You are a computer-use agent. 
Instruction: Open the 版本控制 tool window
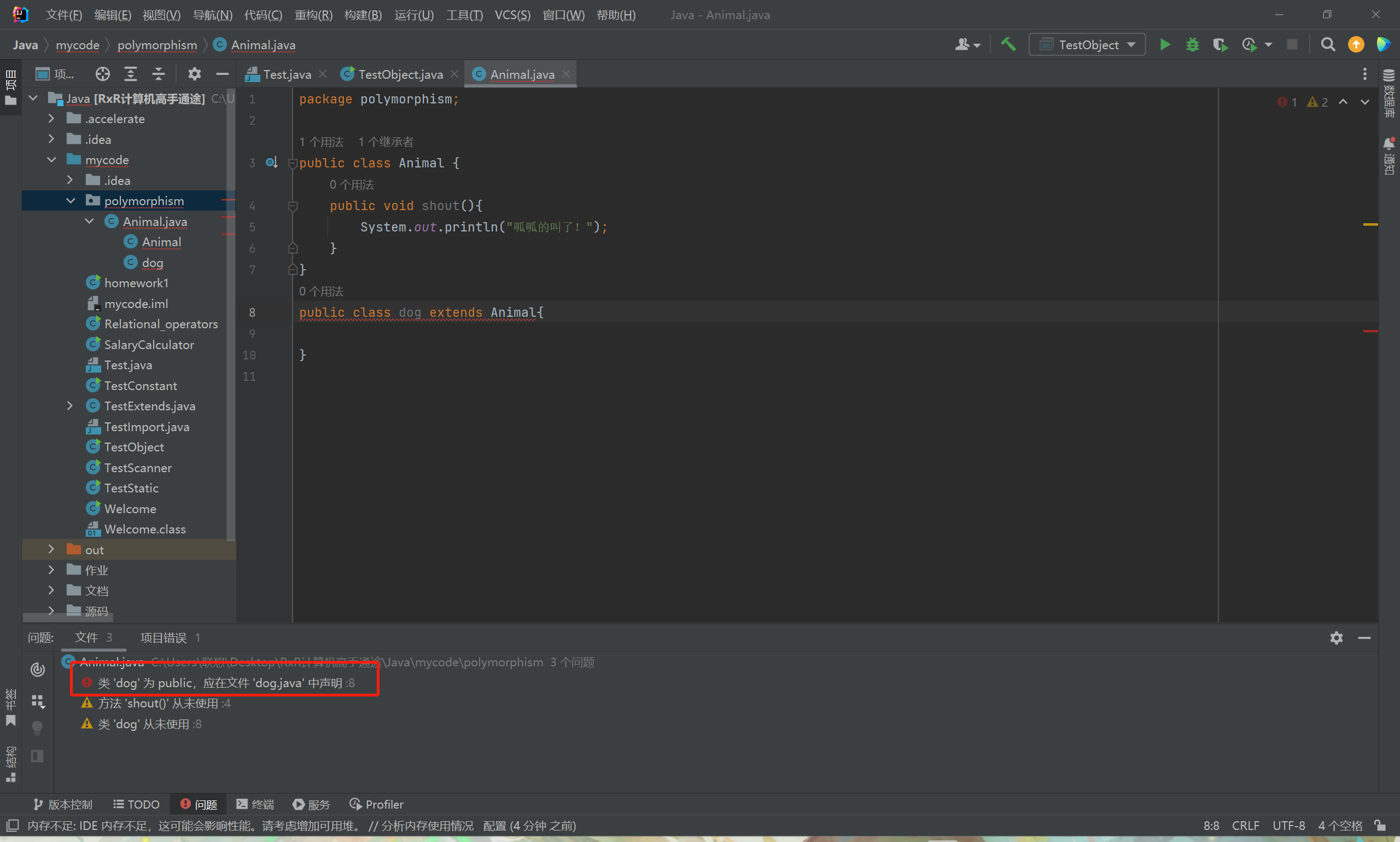(63, 805)
